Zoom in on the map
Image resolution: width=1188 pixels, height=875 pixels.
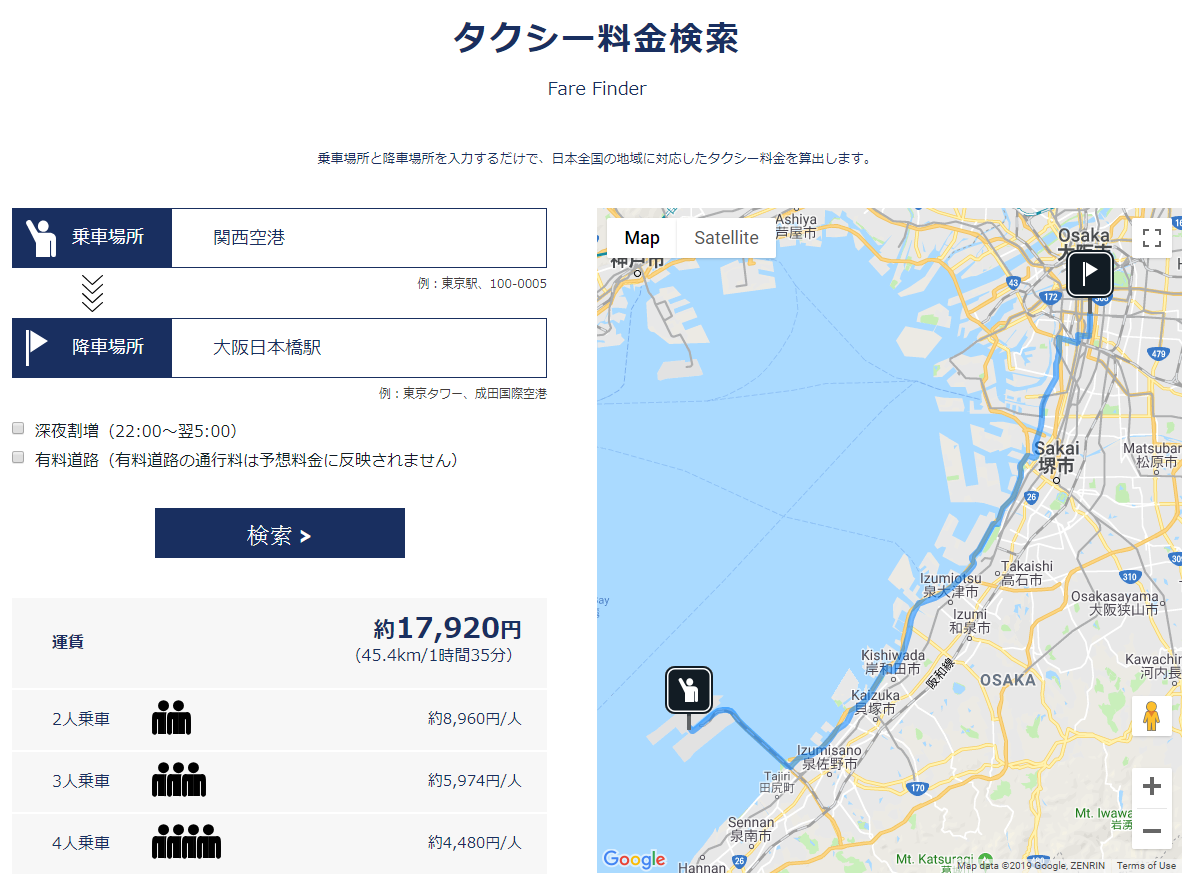point(1152,786)
